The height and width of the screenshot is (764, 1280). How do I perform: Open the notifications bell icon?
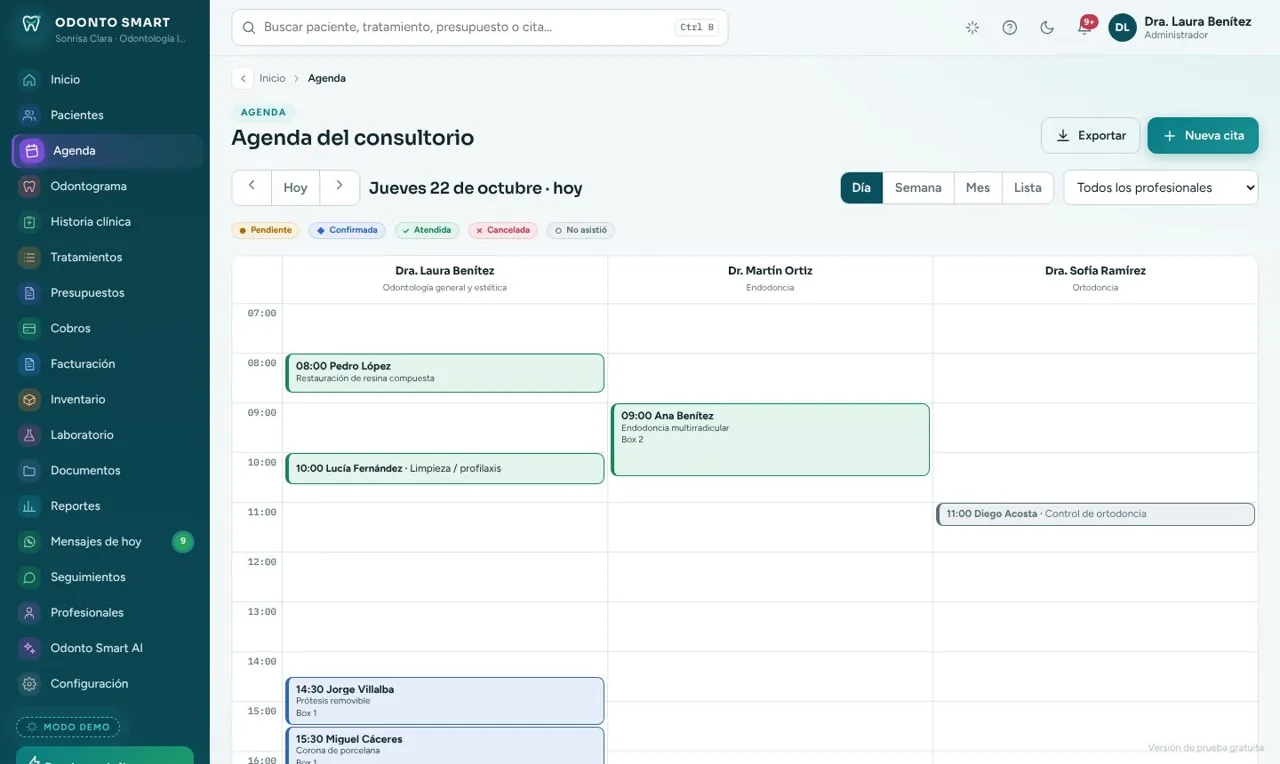point(1084,28)
